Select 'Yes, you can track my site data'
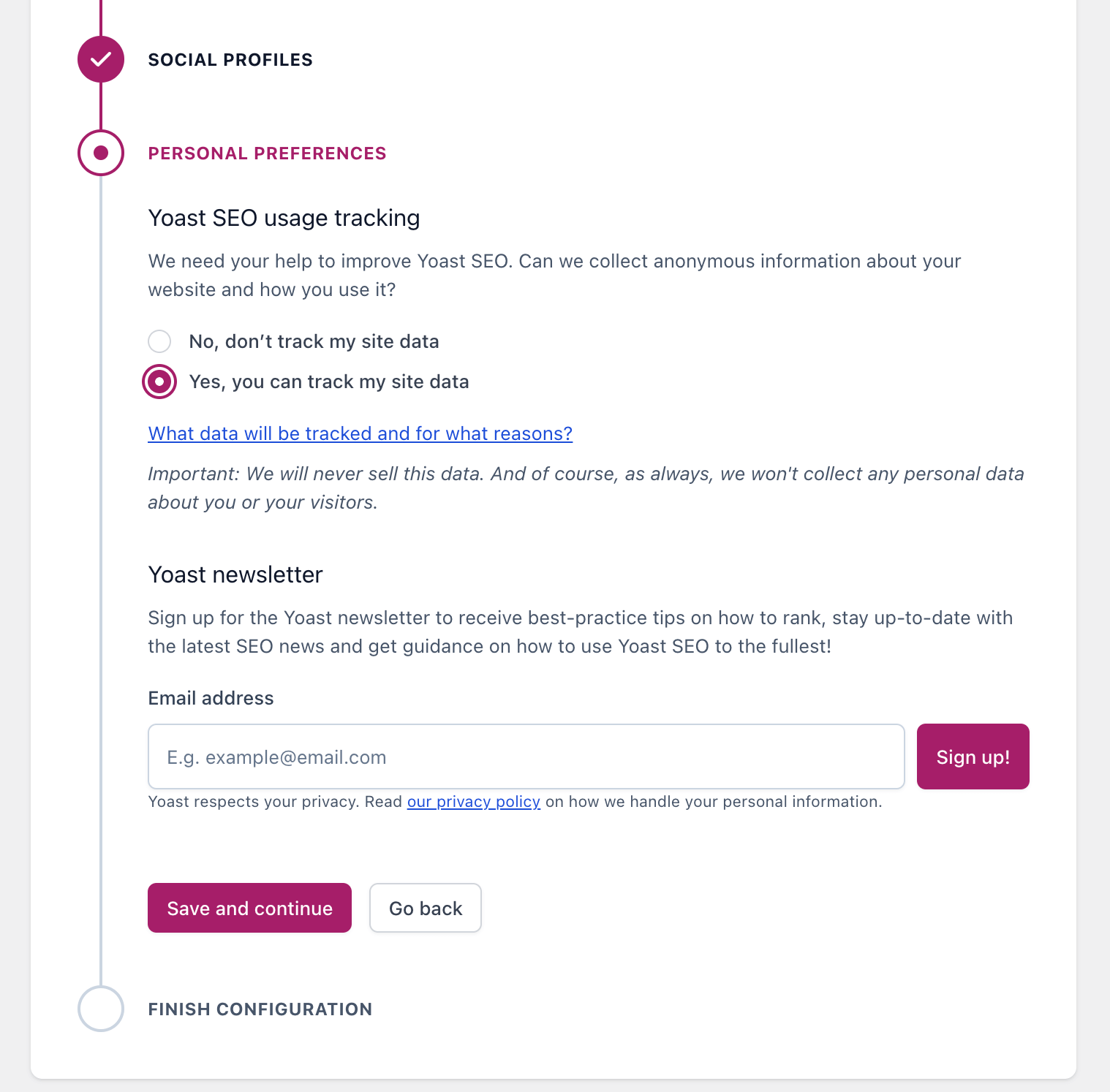The image size is (1110, 1092). point(159,381)
